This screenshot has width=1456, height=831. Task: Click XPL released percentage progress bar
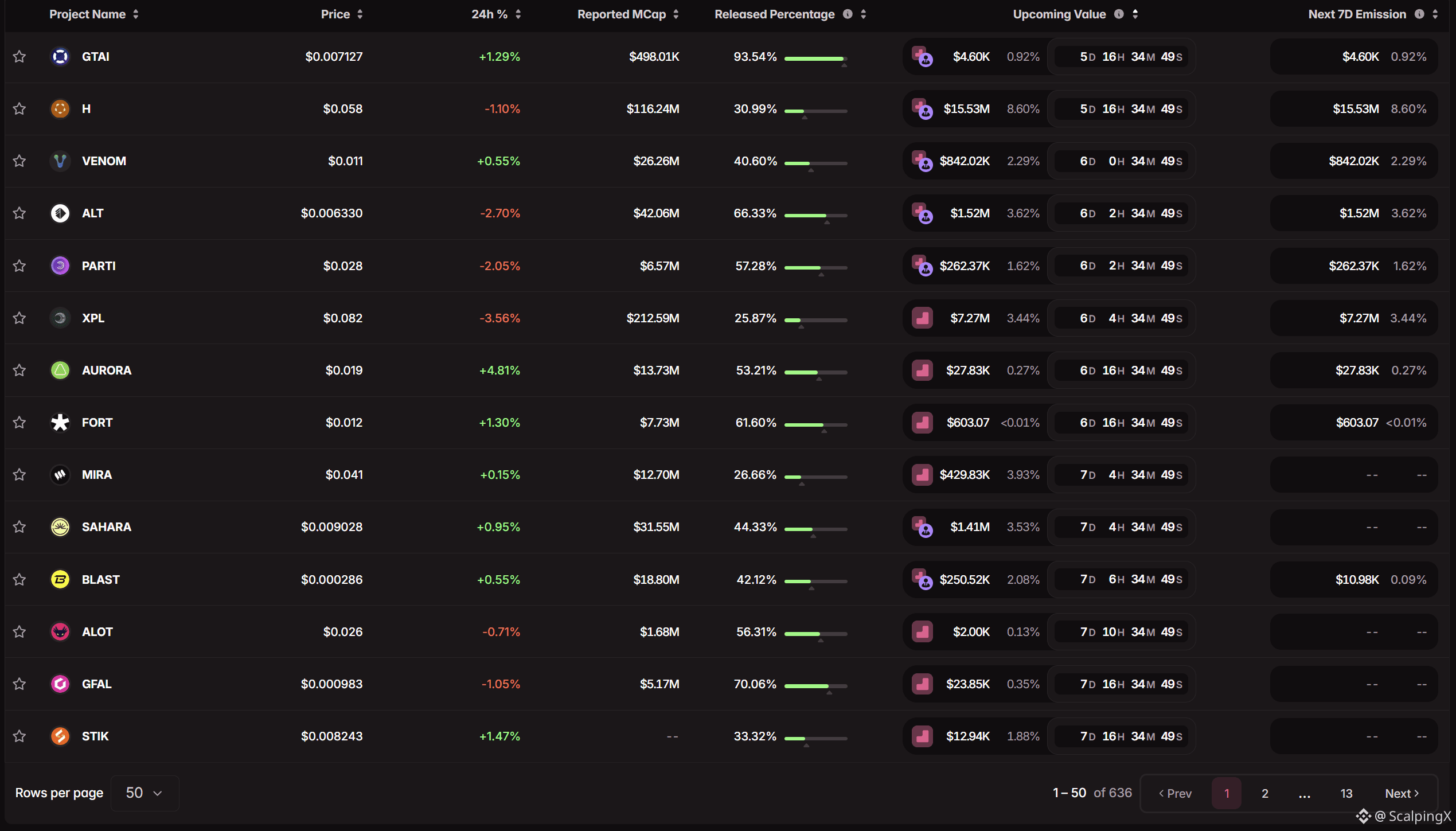coord(816,320)
